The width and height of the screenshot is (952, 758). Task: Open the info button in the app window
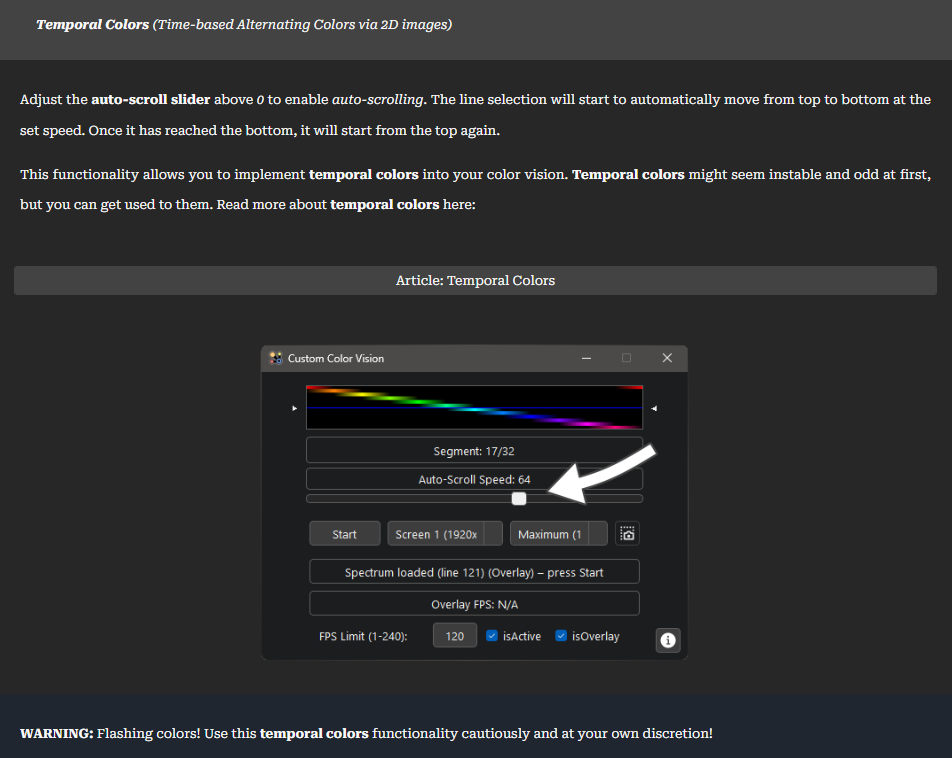point(668,640)
